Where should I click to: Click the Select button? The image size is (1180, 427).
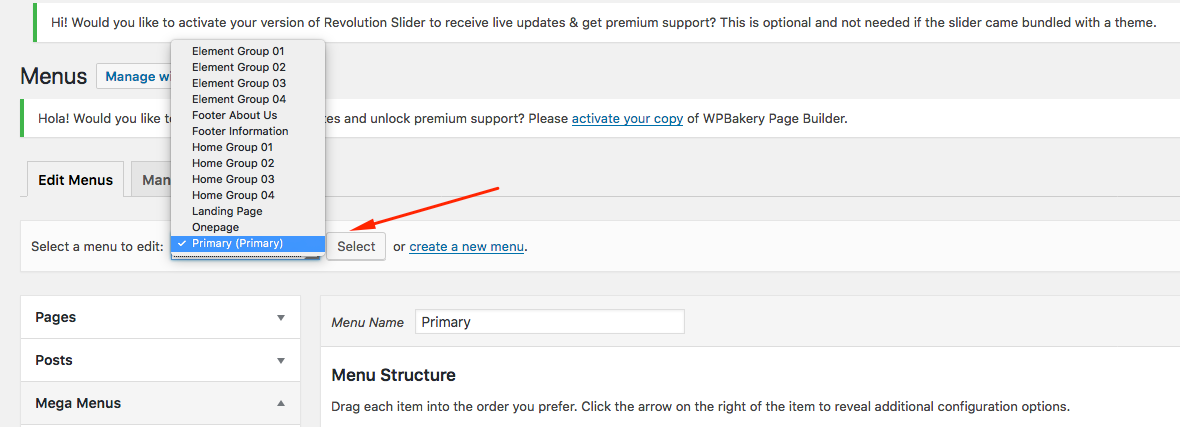coord(356,247)
